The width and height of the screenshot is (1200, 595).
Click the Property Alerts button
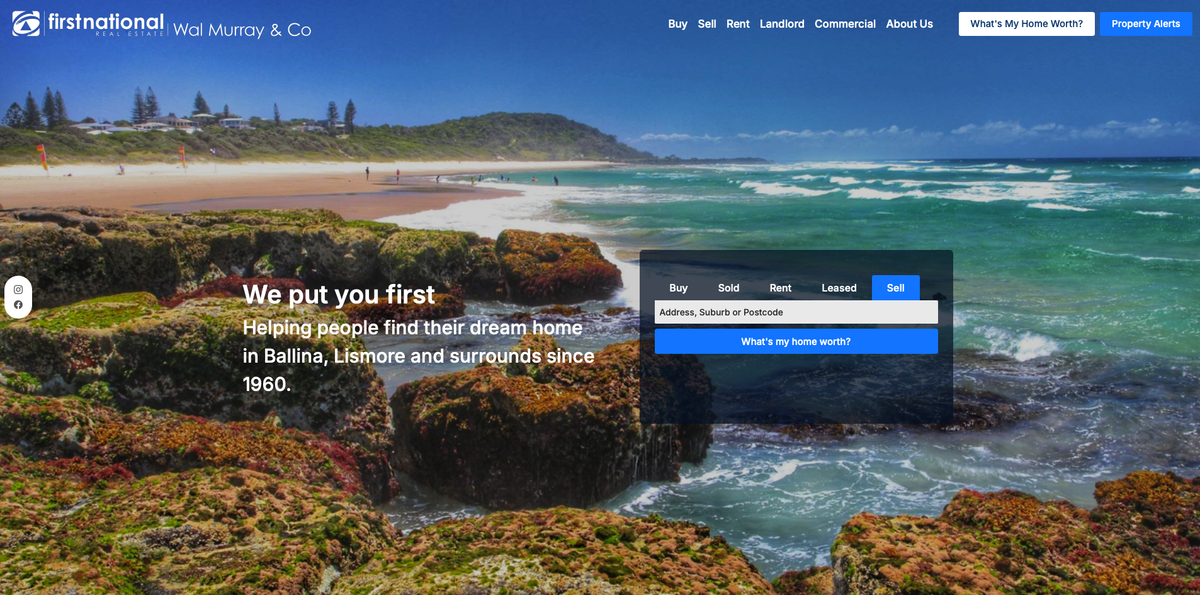pyautogui.click(x=1146, y=24)
